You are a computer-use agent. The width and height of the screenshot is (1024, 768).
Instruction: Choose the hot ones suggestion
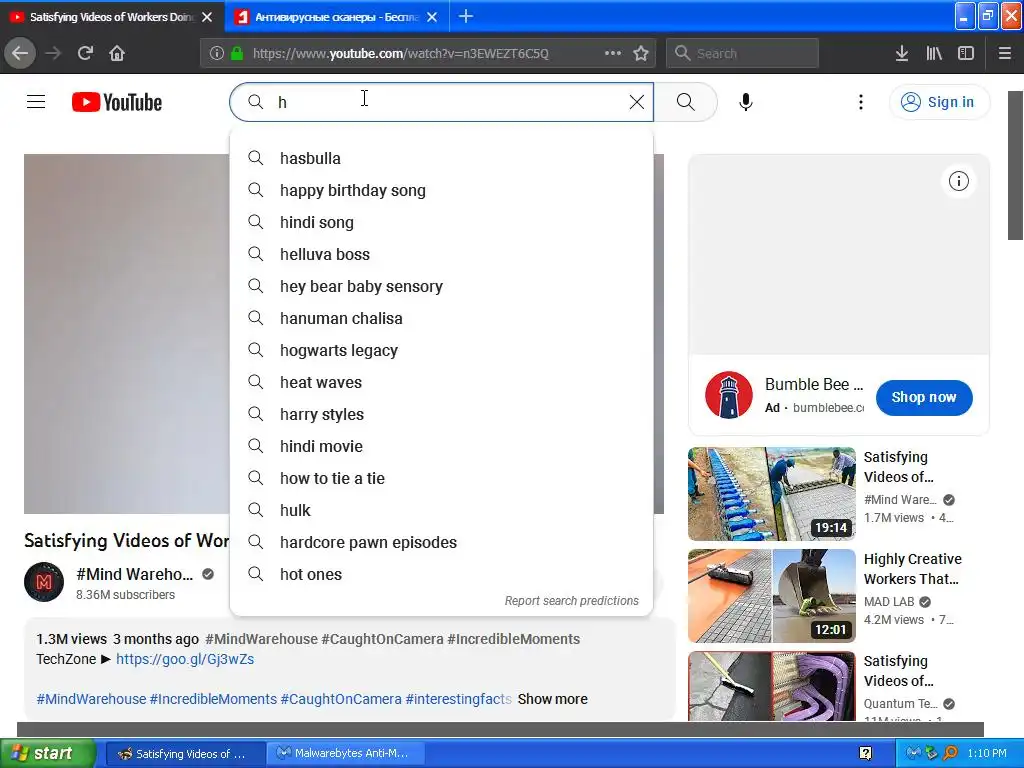pos(441,574)
